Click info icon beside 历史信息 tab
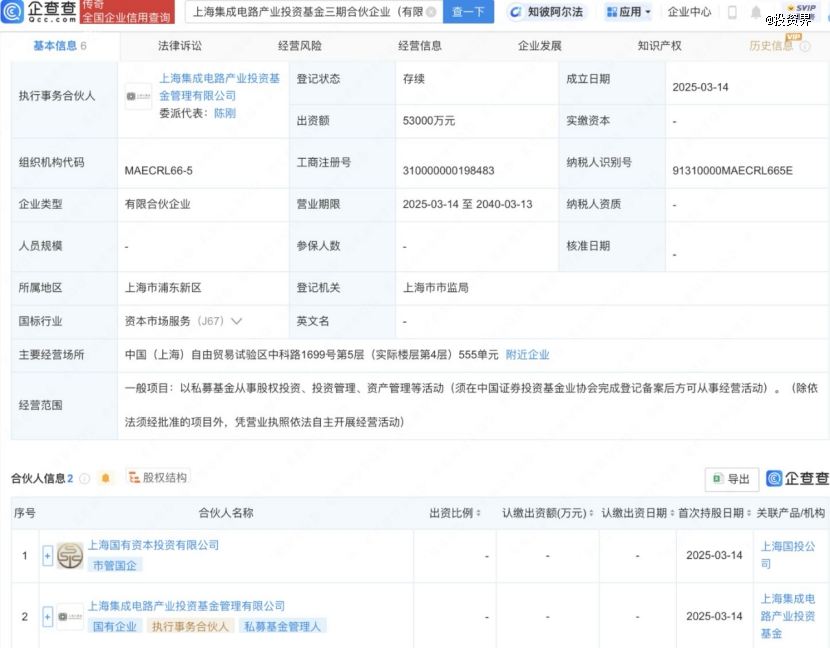830x648 pixels. (x=805, y=47)
